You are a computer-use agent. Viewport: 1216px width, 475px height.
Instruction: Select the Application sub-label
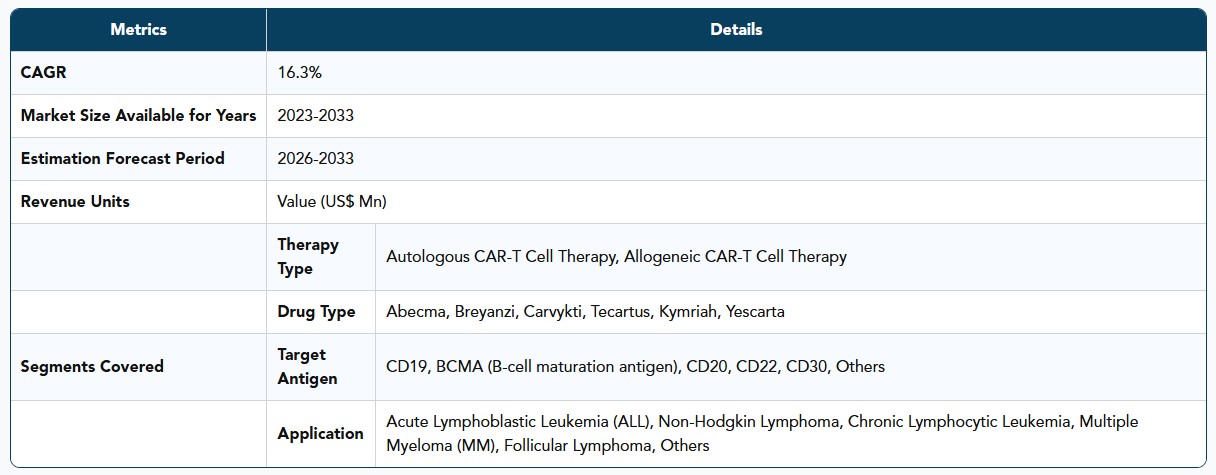(320, 433)
